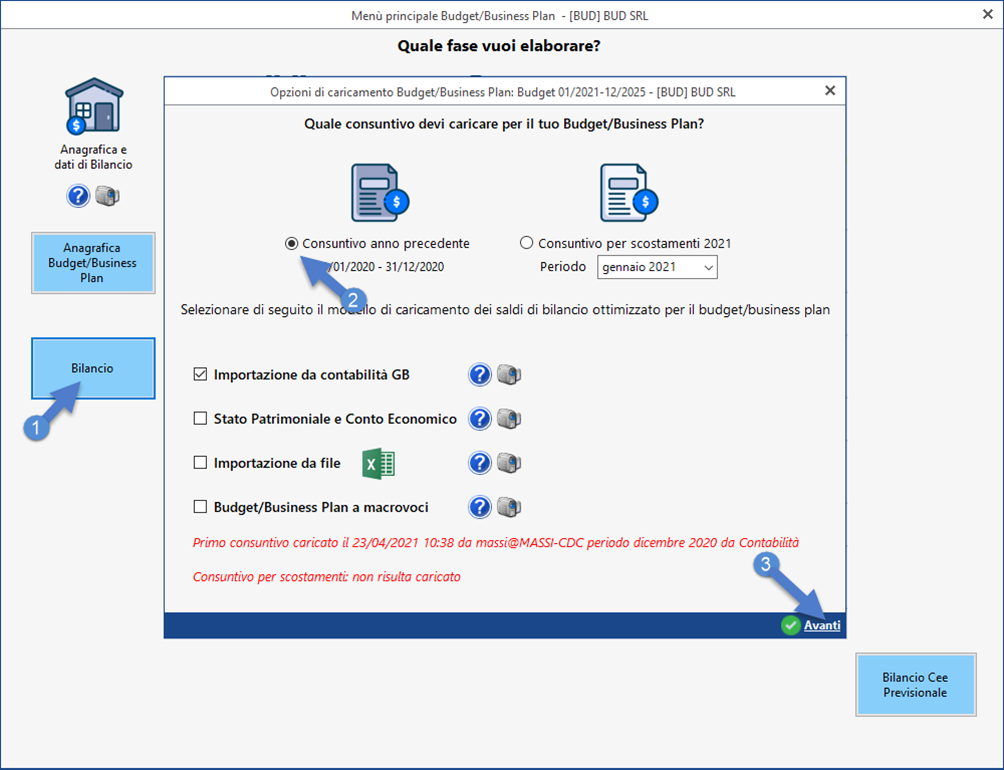The width and height of the screenshot is (1004, 770).
Task: Enable Stato Patrimoniale e Conto Economico checkbox
Action: click(200, 419)
